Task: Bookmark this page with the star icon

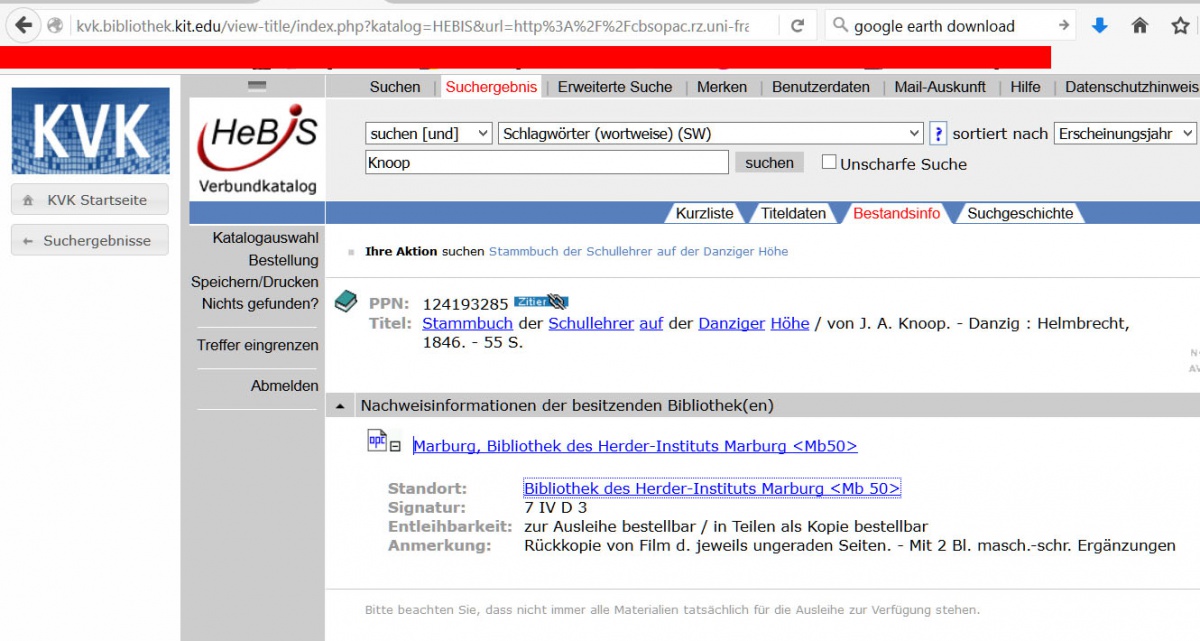Action: click(x=1180, y=26)
